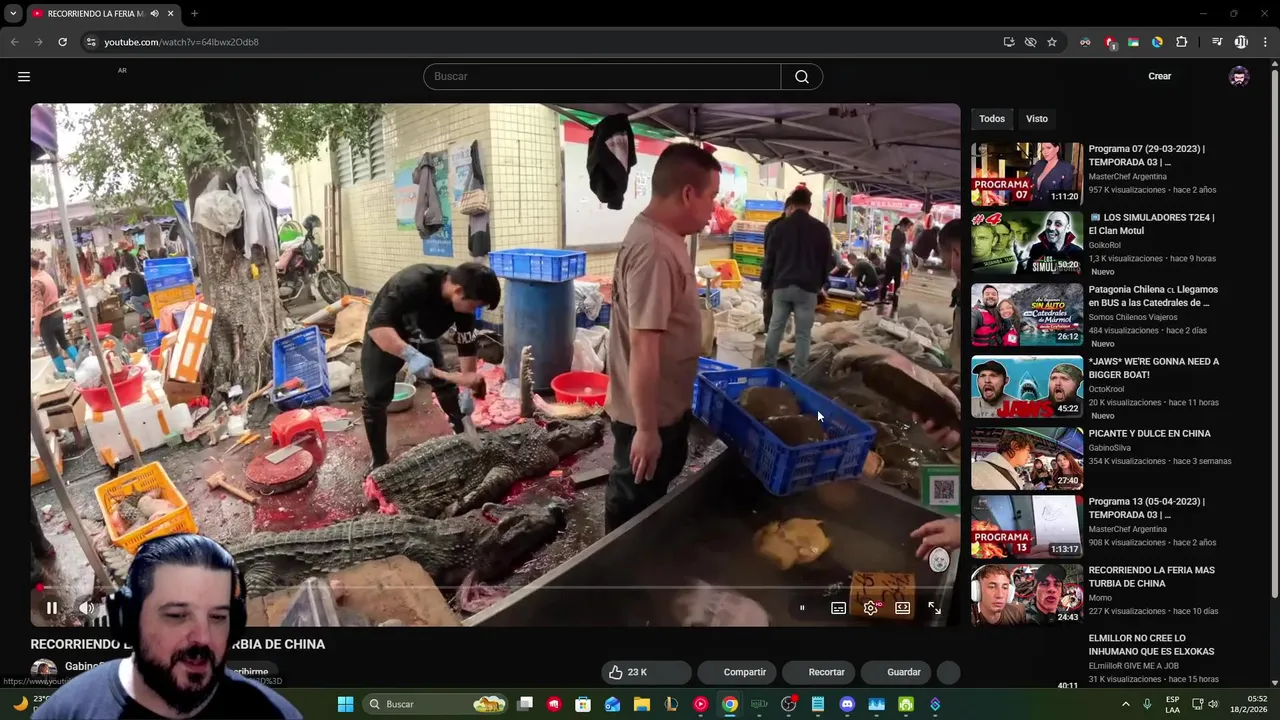
Task: Switch to theater mode view
Action: pyautogui.click(x=902, y=607)
